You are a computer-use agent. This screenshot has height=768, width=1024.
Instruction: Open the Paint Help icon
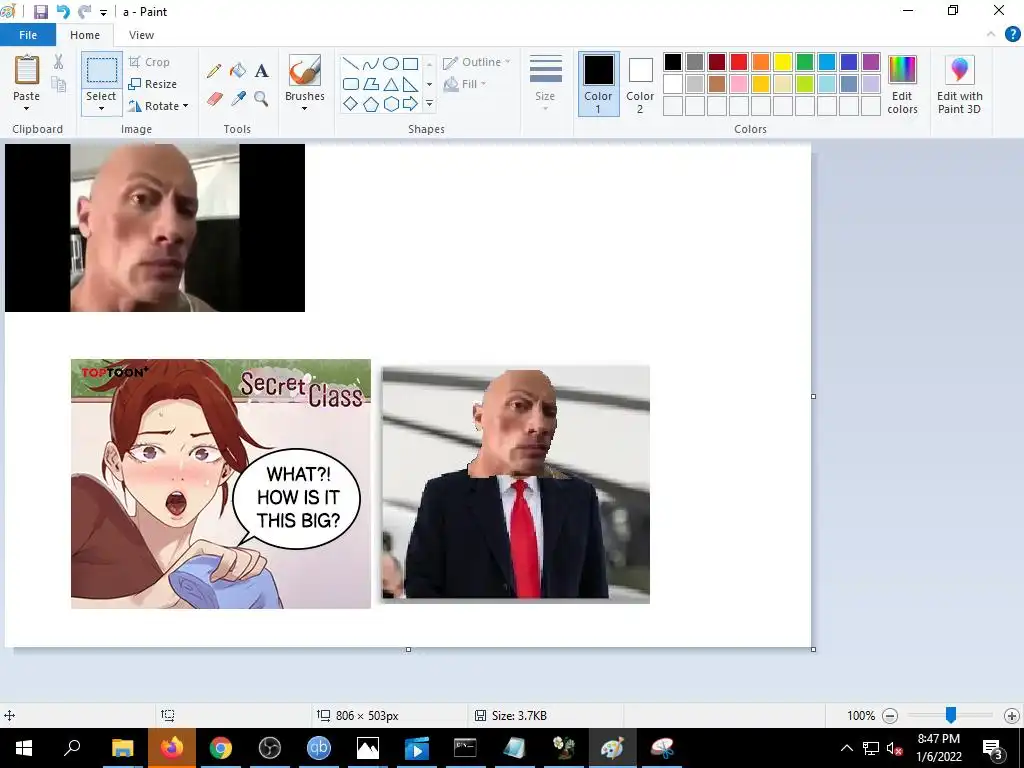(x=1012, y=35)
